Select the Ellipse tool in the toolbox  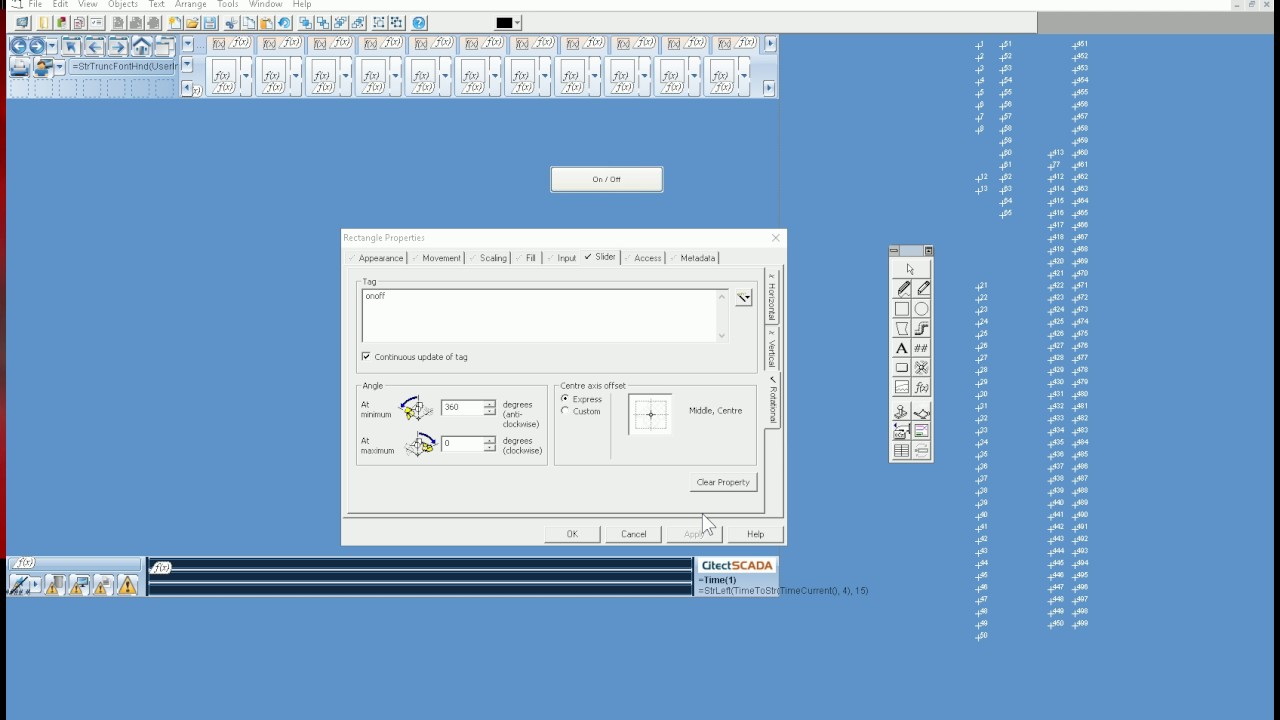tap(921, 309)
